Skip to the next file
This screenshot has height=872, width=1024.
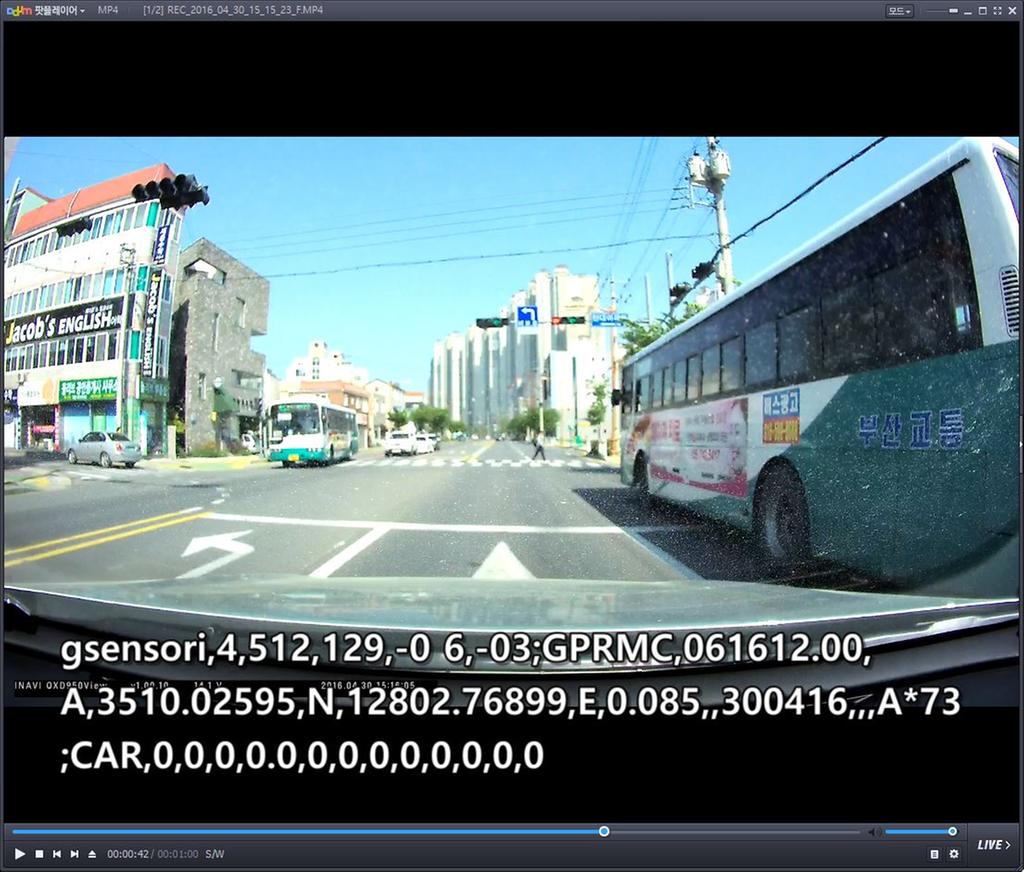click(74, 854)
